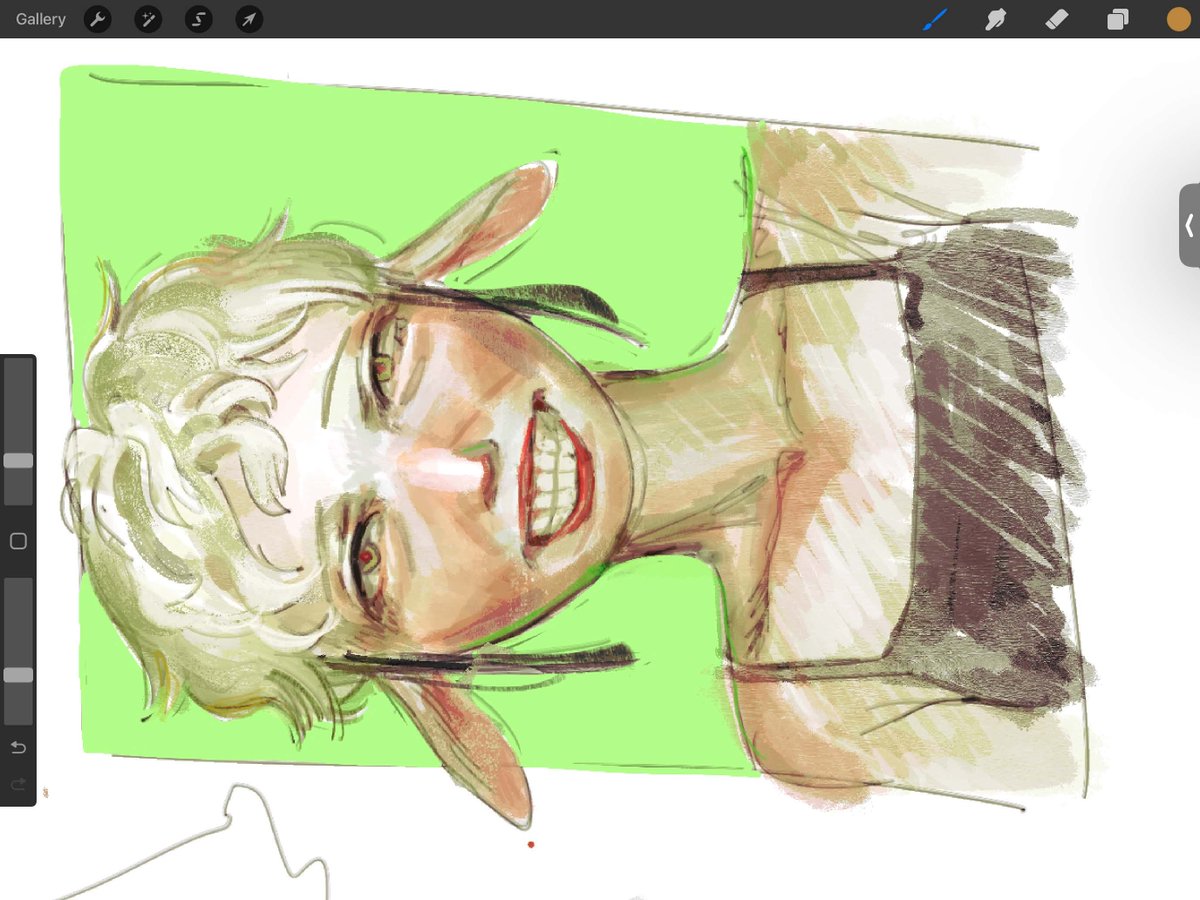The image size is (1200, 900).
Task: Activate the Selection tool
Action: 199,19
